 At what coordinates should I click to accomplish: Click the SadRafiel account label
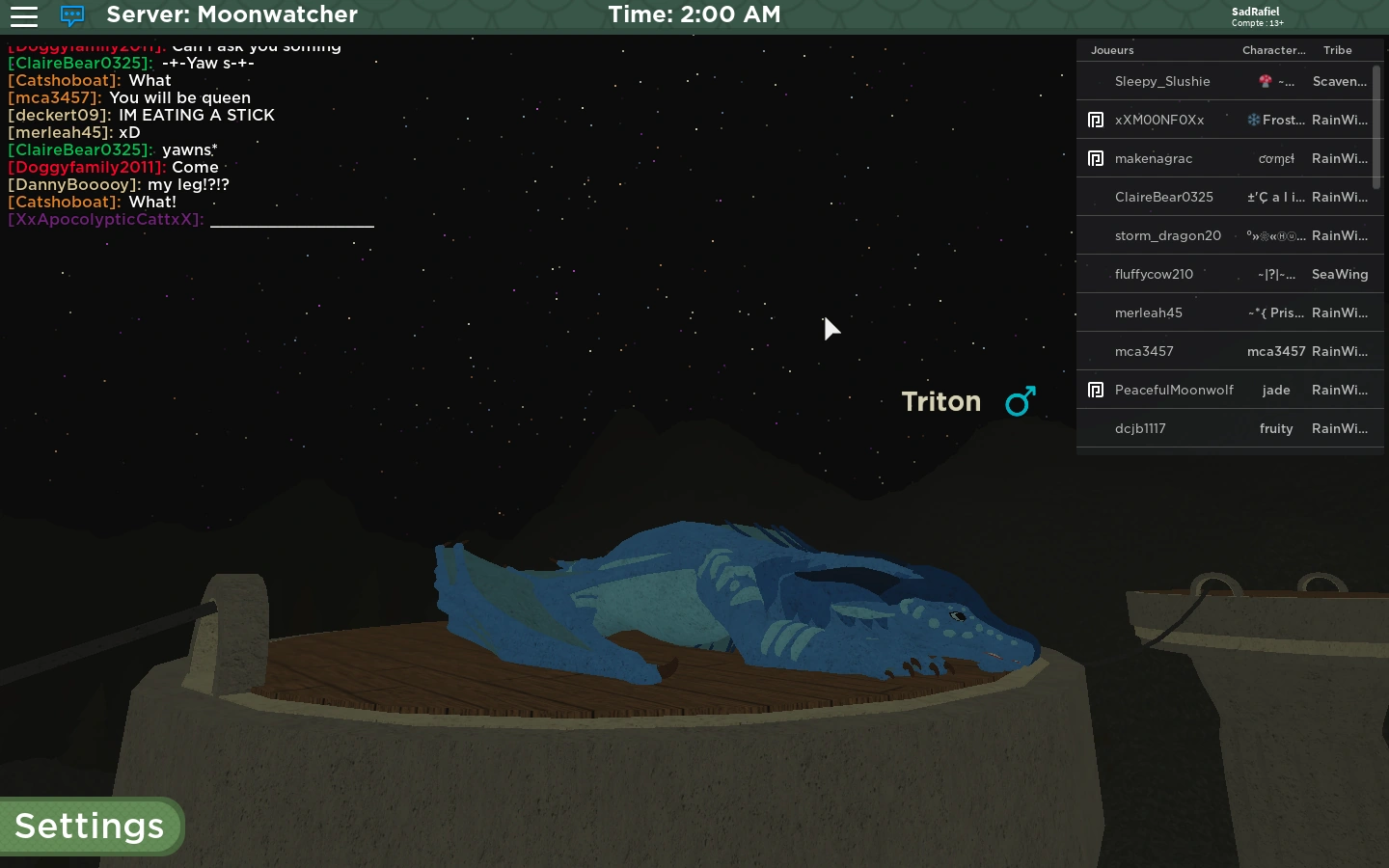click(1256, 13)
